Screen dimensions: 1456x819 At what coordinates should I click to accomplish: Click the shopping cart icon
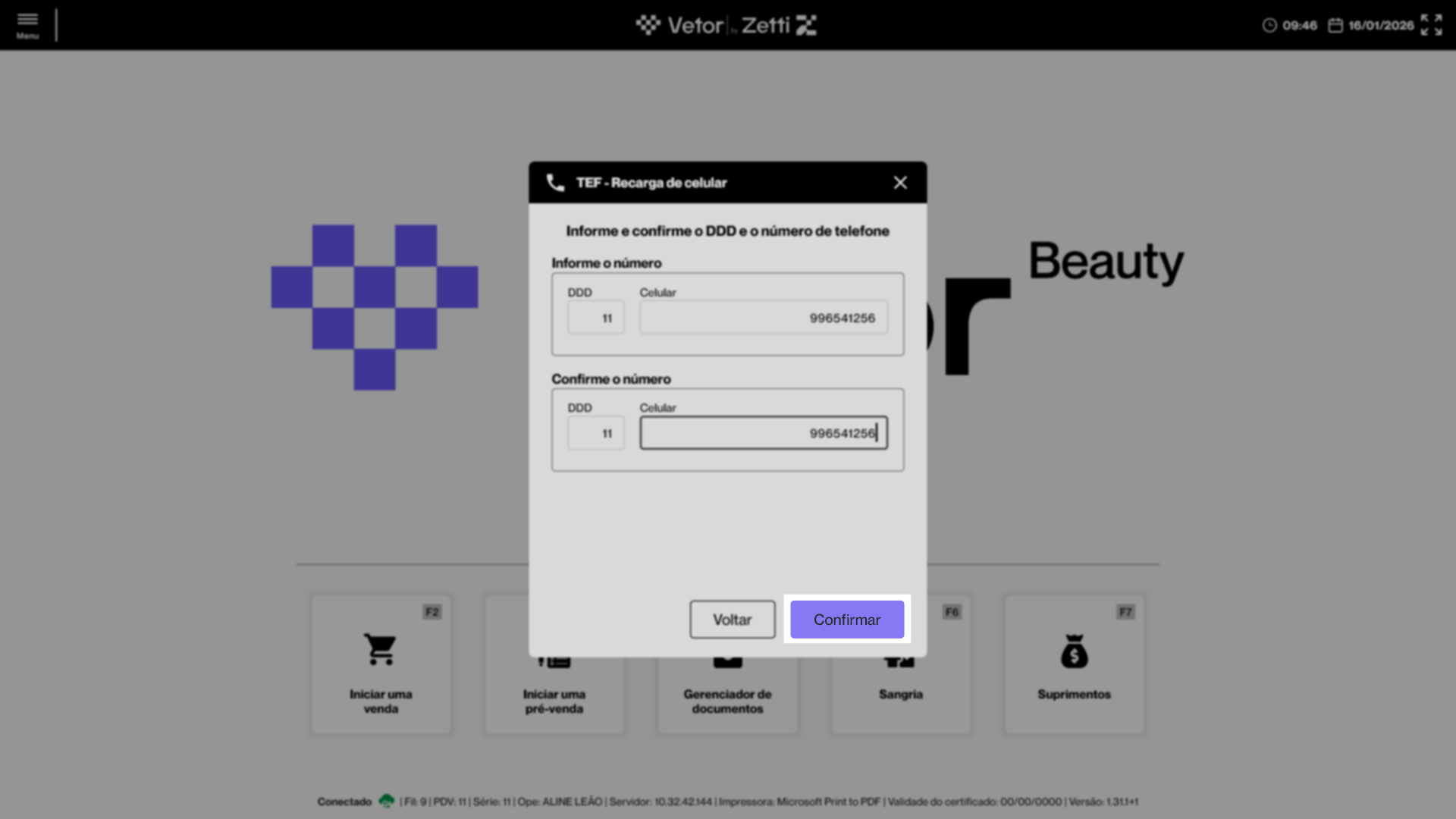click(380, 649)
